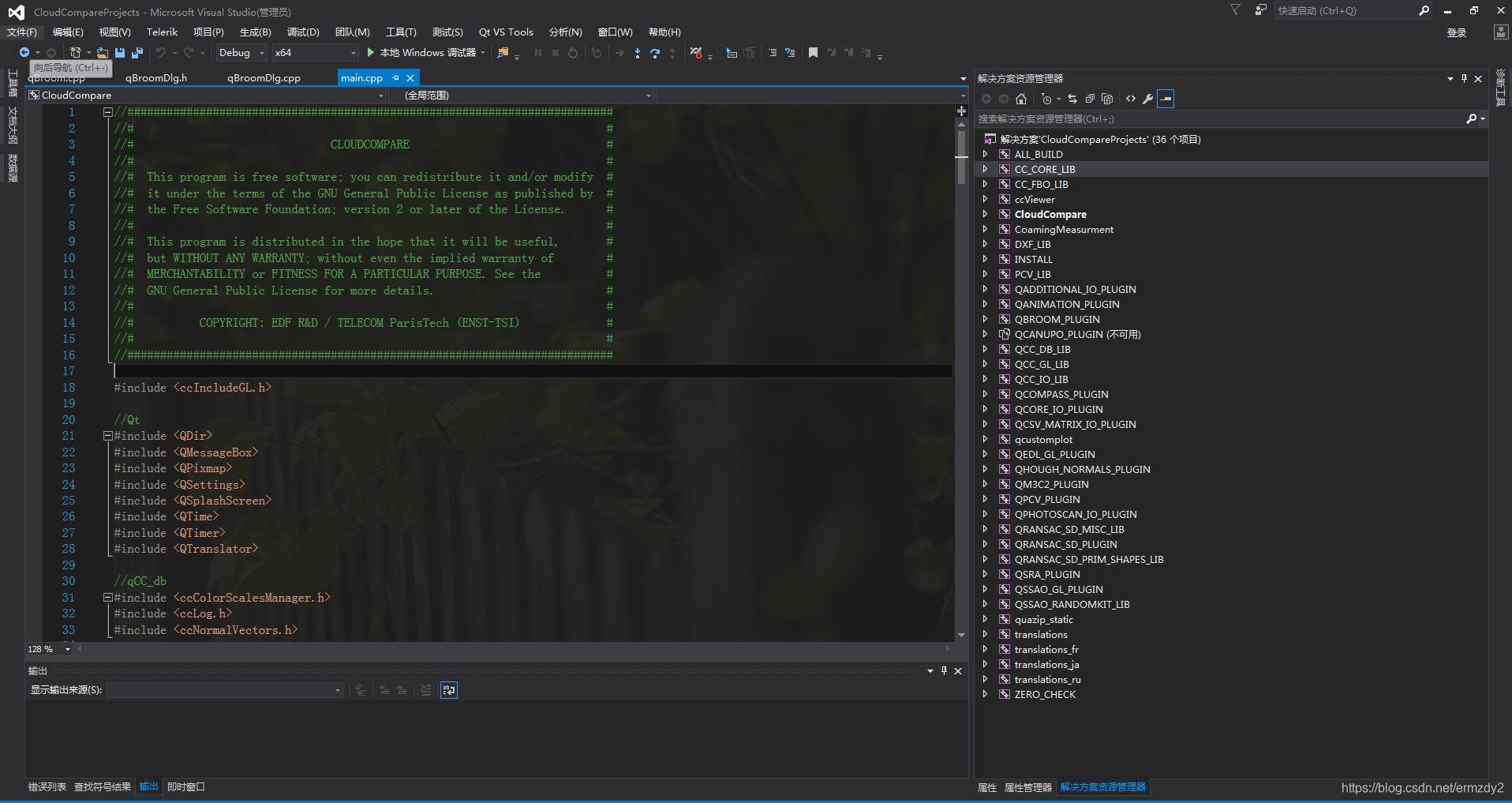This screenshot has height=803, width=1512.
Task: Toggle word wrap in the Output panel
Action: pos(449,690)
